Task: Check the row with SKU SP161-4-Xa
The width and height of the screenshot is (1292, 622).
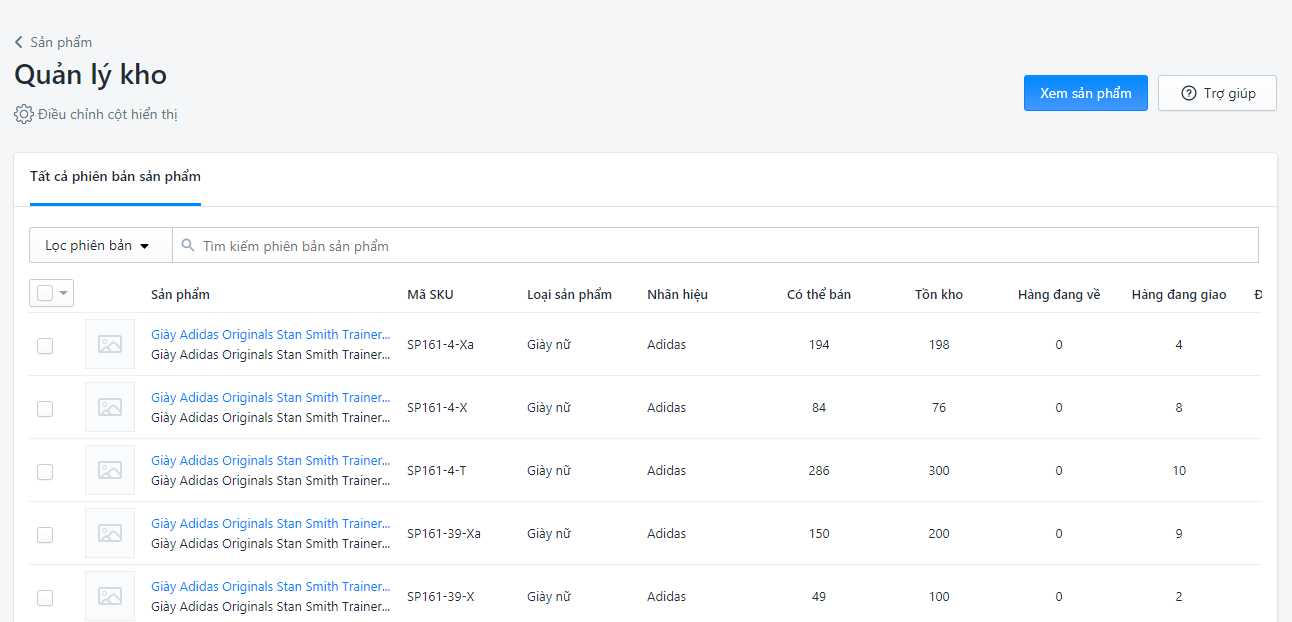Action: [x=45, y=346]
